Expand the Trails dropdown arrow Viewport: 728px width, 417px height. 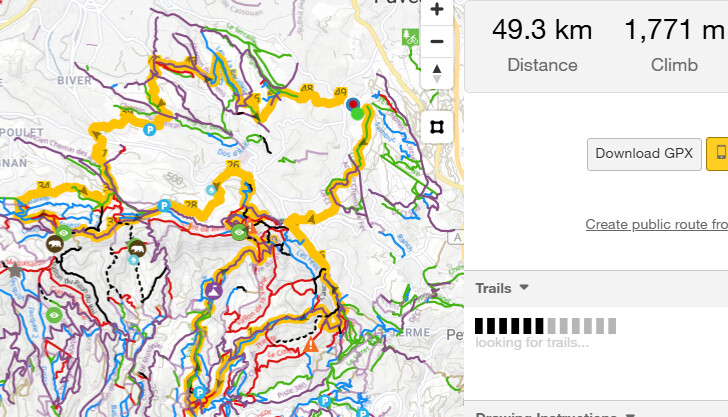coord(524,287)
